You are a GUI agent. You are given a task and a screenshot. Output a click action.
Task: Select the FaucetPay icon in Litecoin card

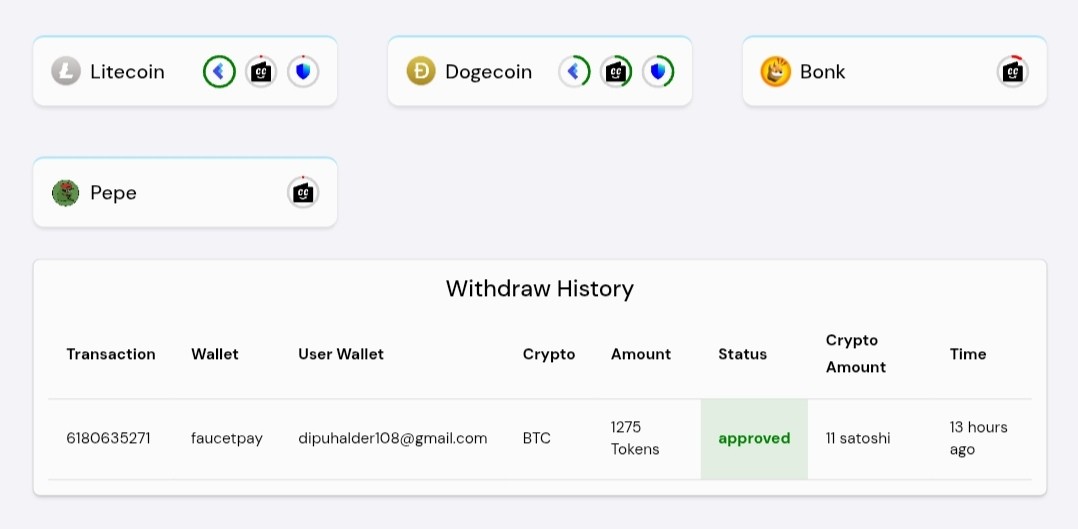tap(219, 72)
